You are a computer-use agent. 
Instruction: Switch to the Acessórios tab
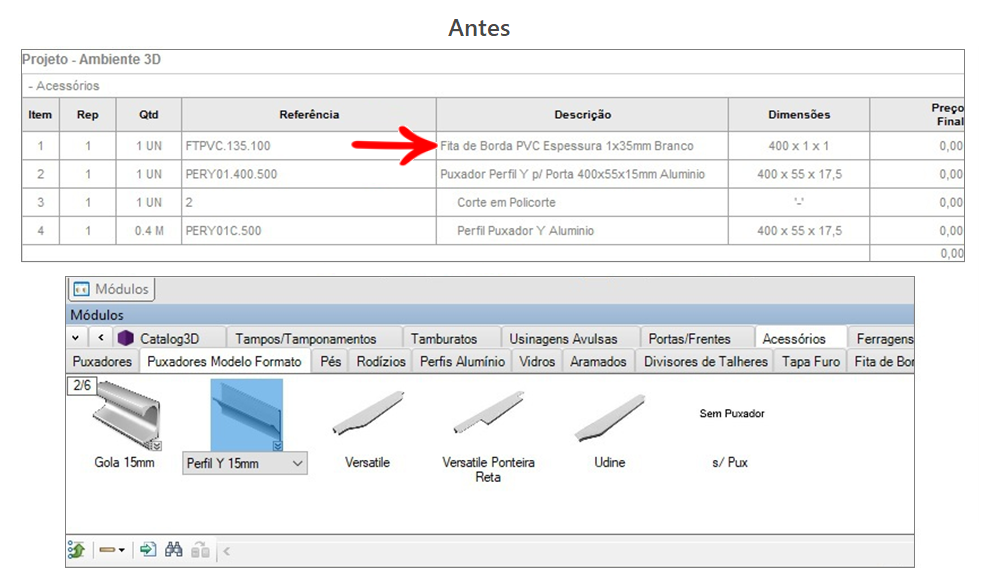click(794, 339)
